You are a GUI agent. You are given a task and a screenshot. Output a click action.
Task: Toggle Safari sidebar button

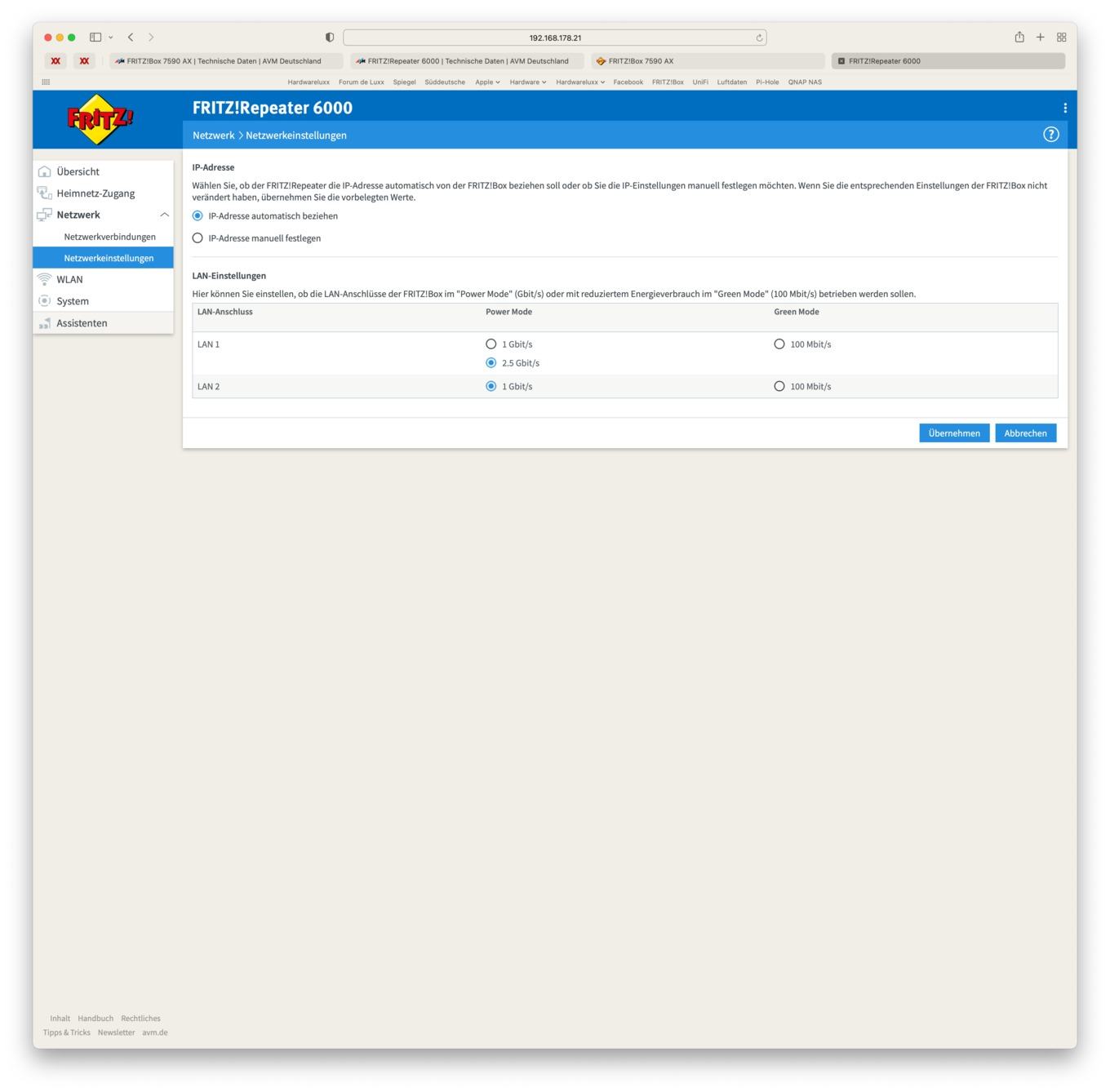tap(95, 37)
